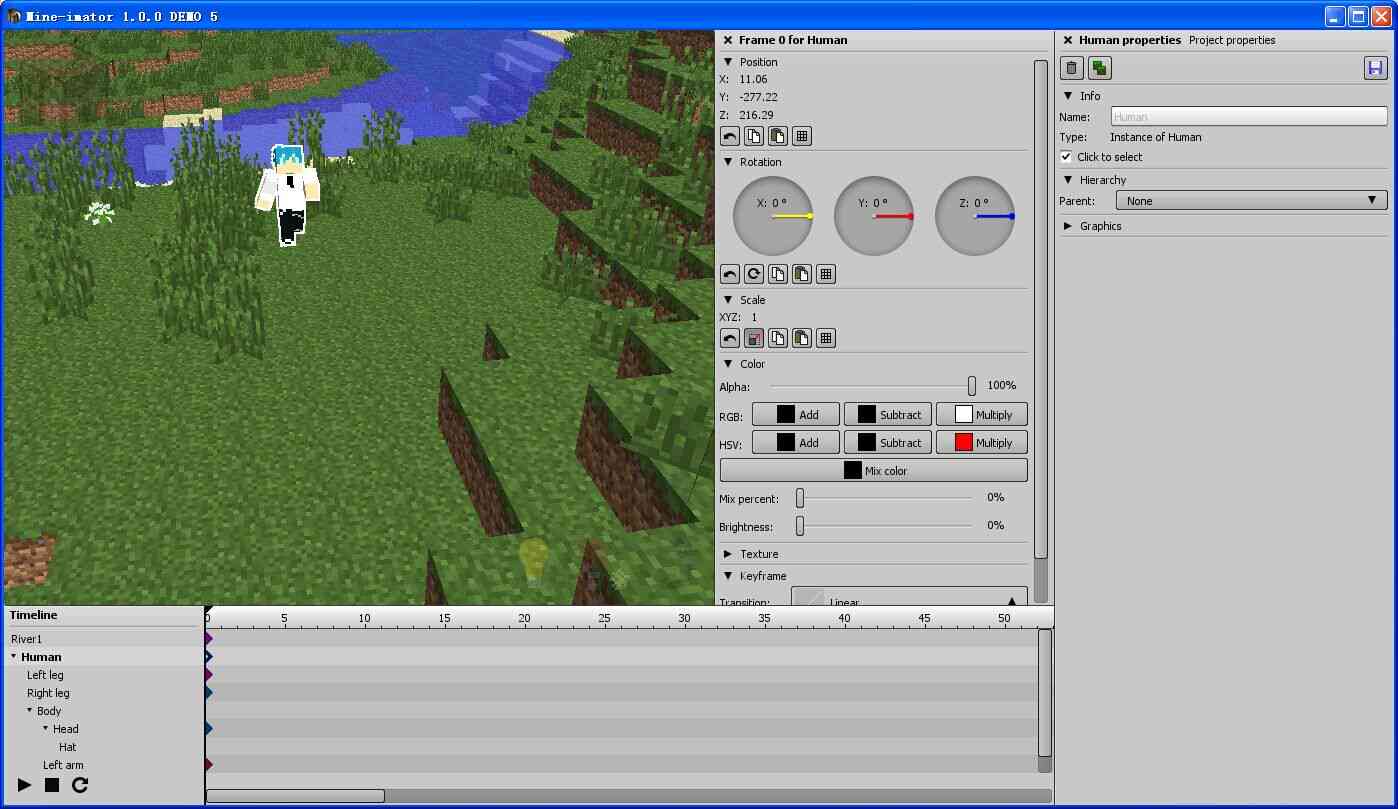Screen dimensions: 1398x809
Task: Open grid icon in Rotation section
Action: (x=826, y=274)
